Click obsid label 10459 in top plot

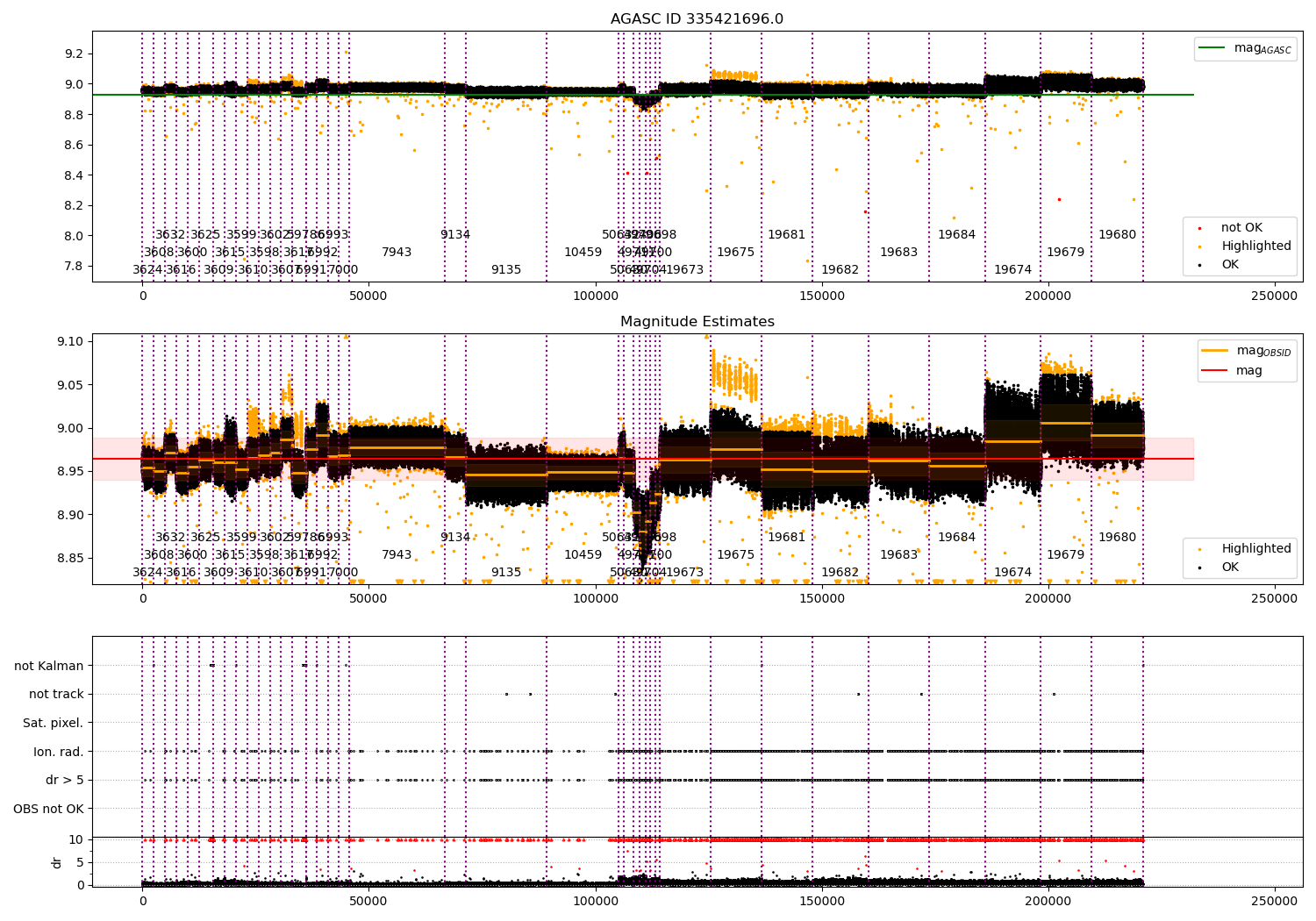point(583,253)
